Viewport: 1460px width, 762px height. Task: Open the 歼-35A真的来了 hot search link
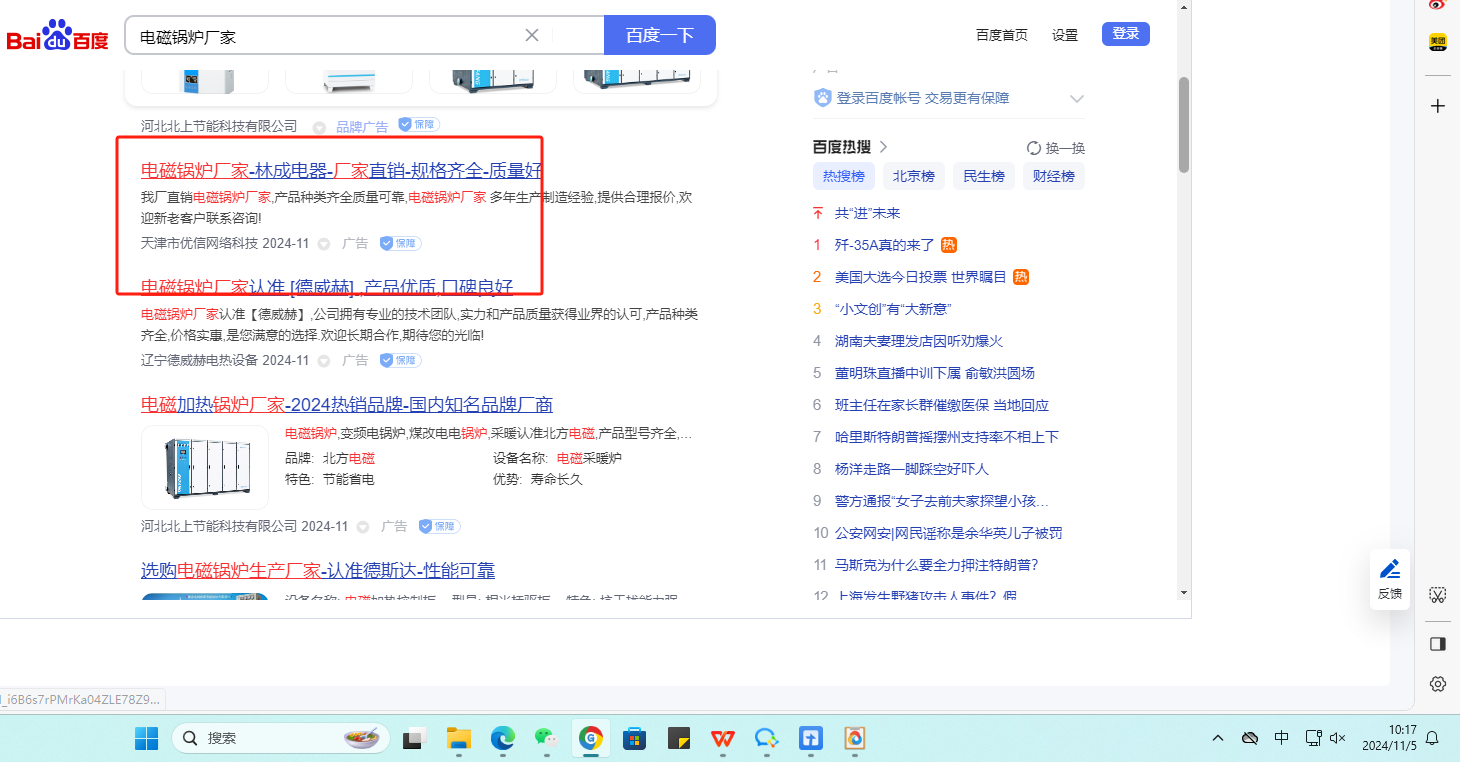884,245
